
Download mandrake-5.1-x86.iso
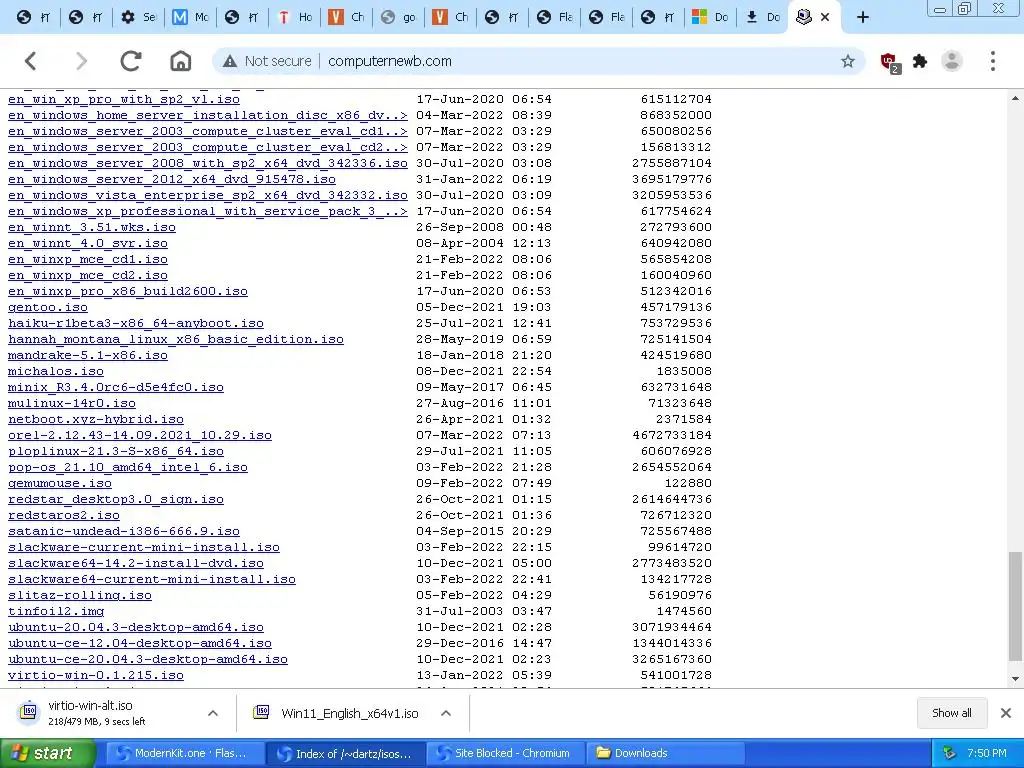click(88, 355)
